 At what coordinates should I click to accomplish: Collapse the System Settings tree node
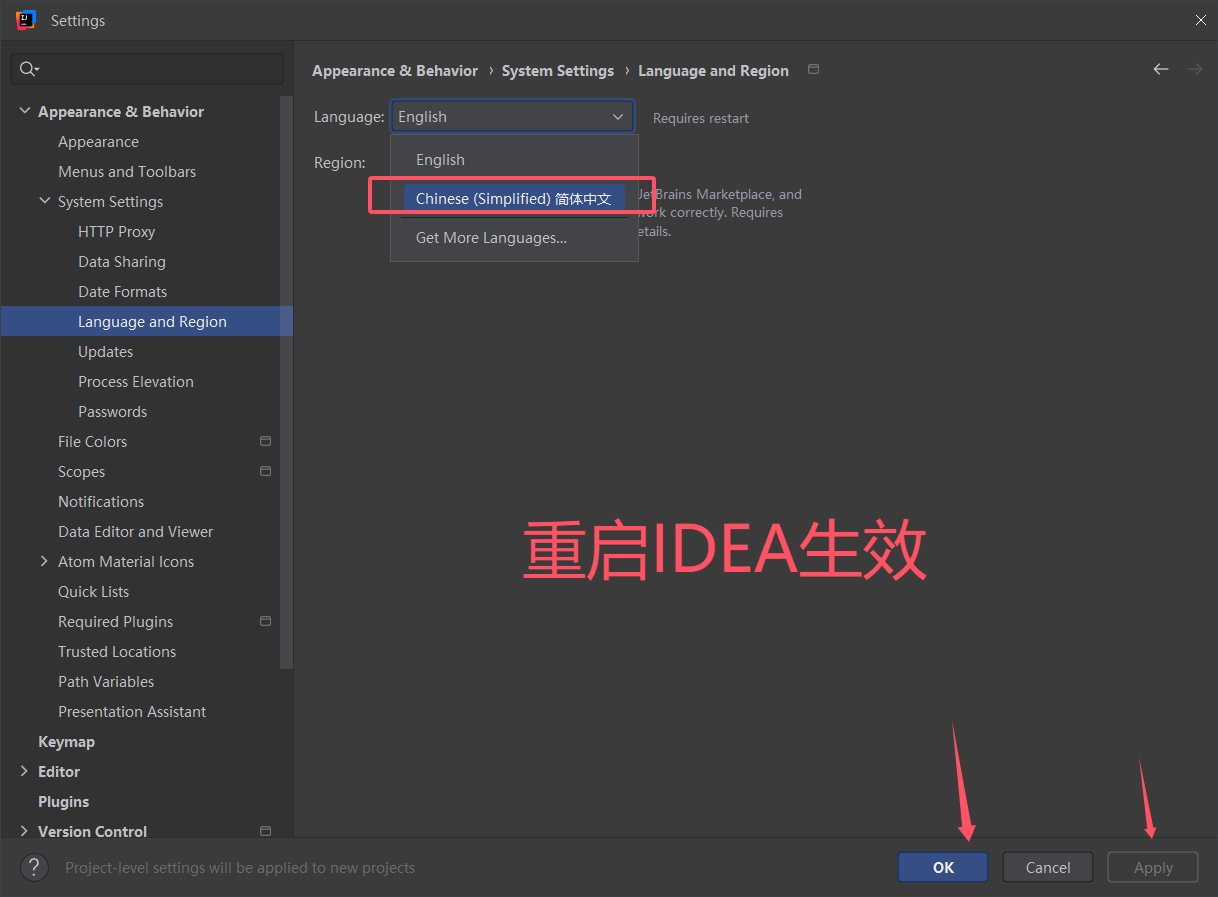click(45, 201)
